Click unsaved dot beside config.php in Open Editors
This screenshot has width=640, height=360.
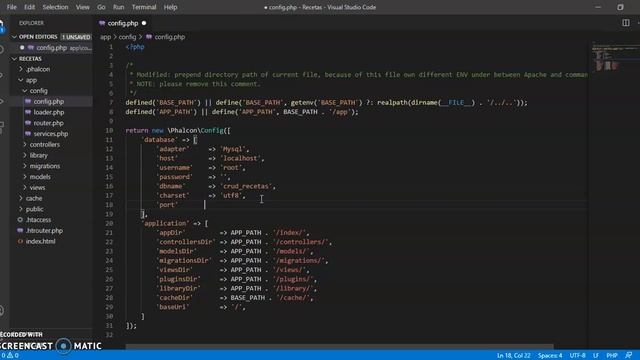point(22,48)
